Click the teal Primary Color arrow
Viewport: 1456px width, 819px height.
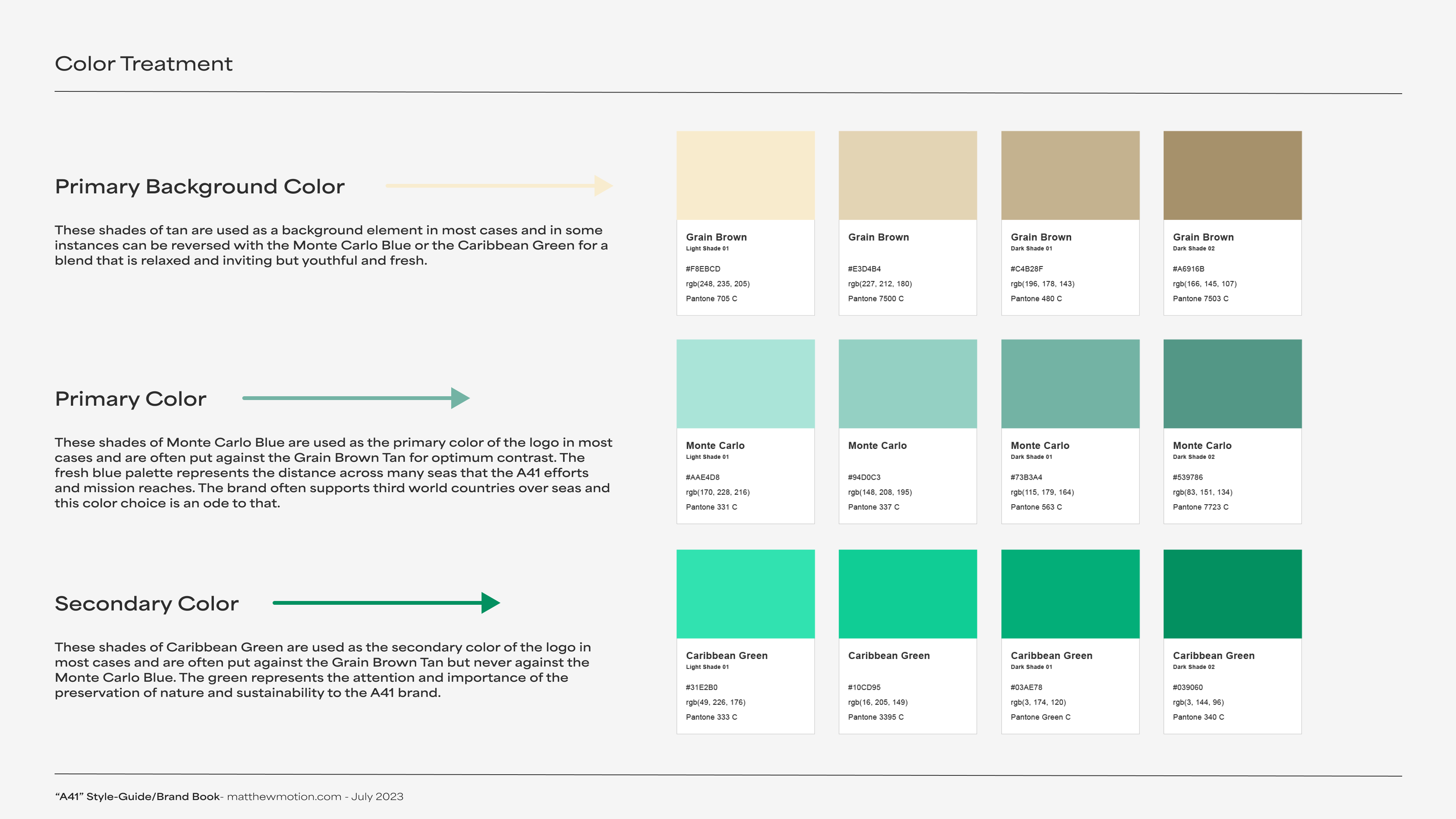tap(356, 398)
